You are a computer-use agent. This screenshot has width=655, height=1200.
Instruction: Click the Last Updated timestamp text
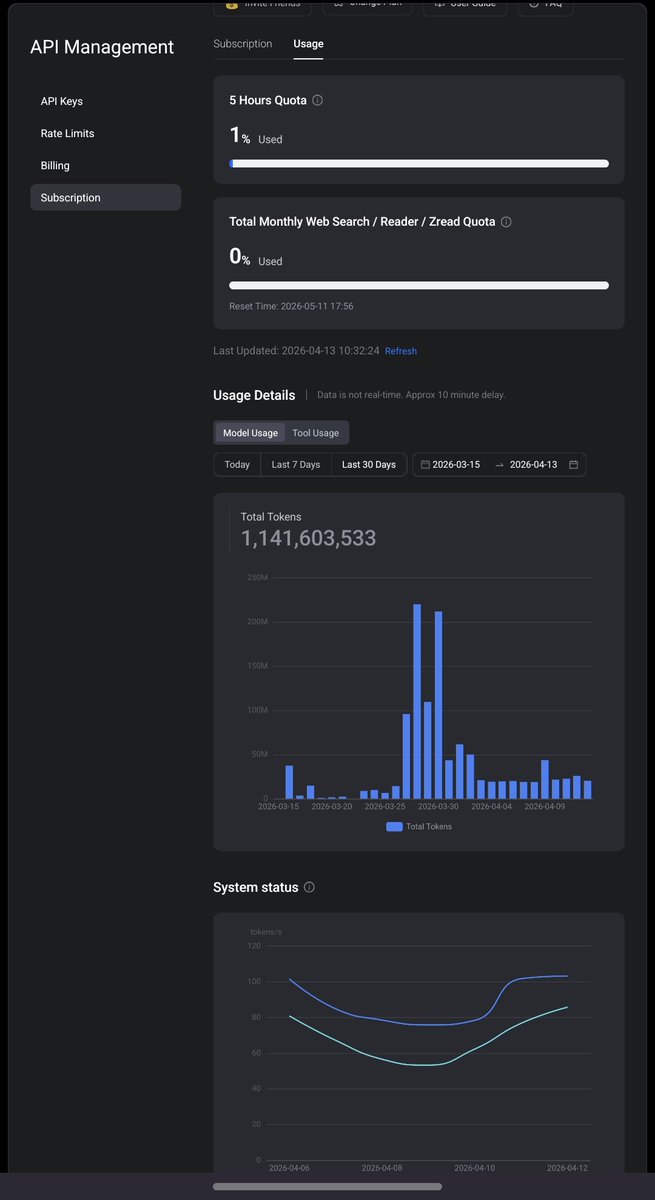(x=296, y=351)
